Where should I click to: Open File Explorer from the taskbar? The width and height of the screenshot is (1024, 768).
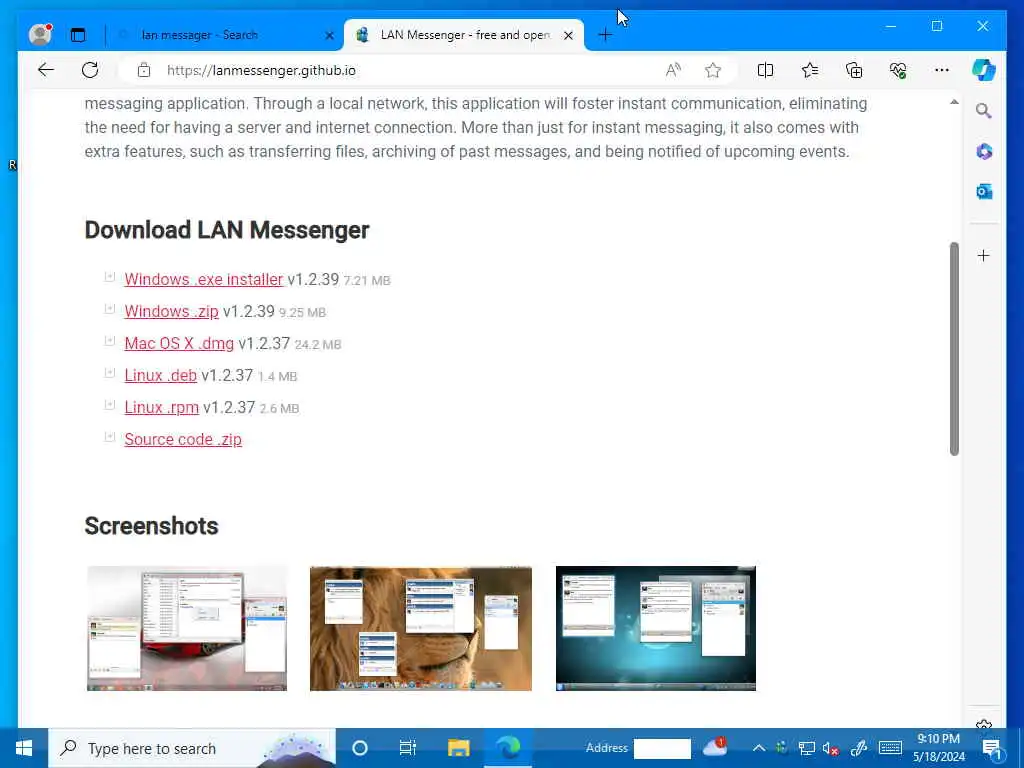[x=458, y=748]
